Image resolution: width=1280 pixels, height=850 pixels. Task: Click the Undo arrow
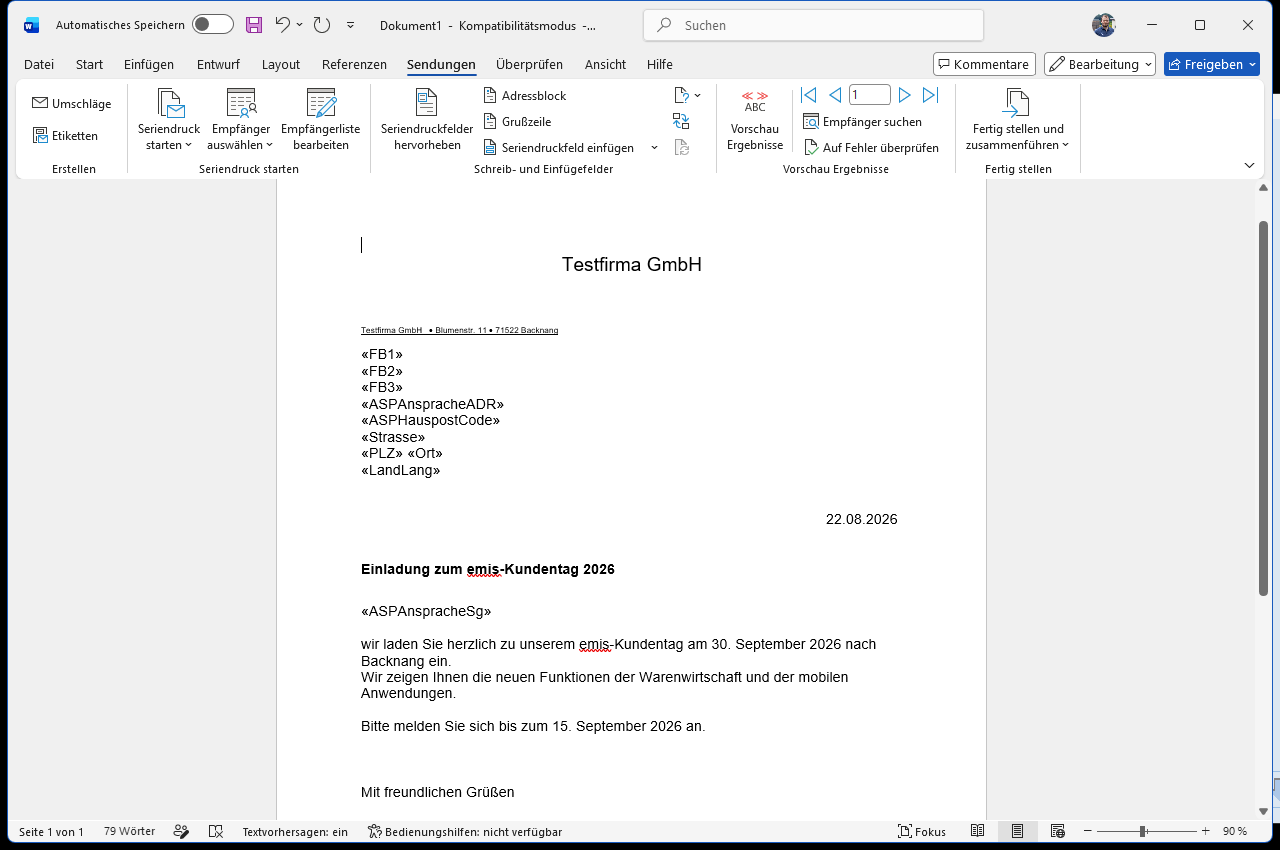(283, 25)
